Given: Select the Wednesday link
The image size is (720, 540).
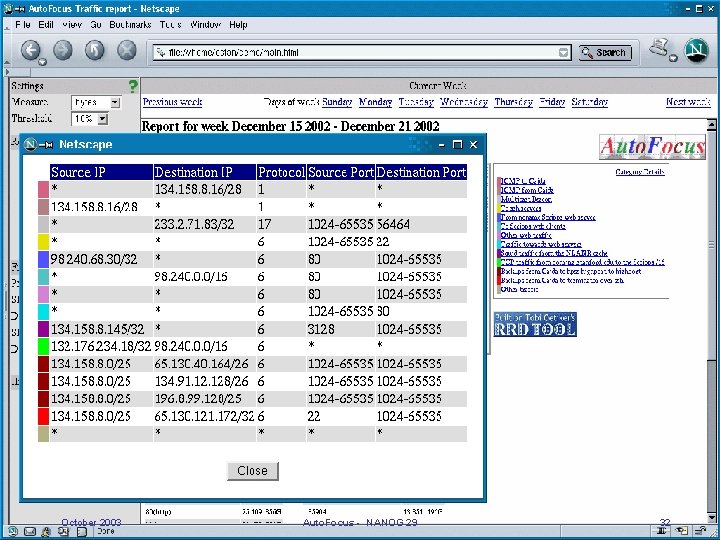Looking at the screenshot, I should point(464,102).
